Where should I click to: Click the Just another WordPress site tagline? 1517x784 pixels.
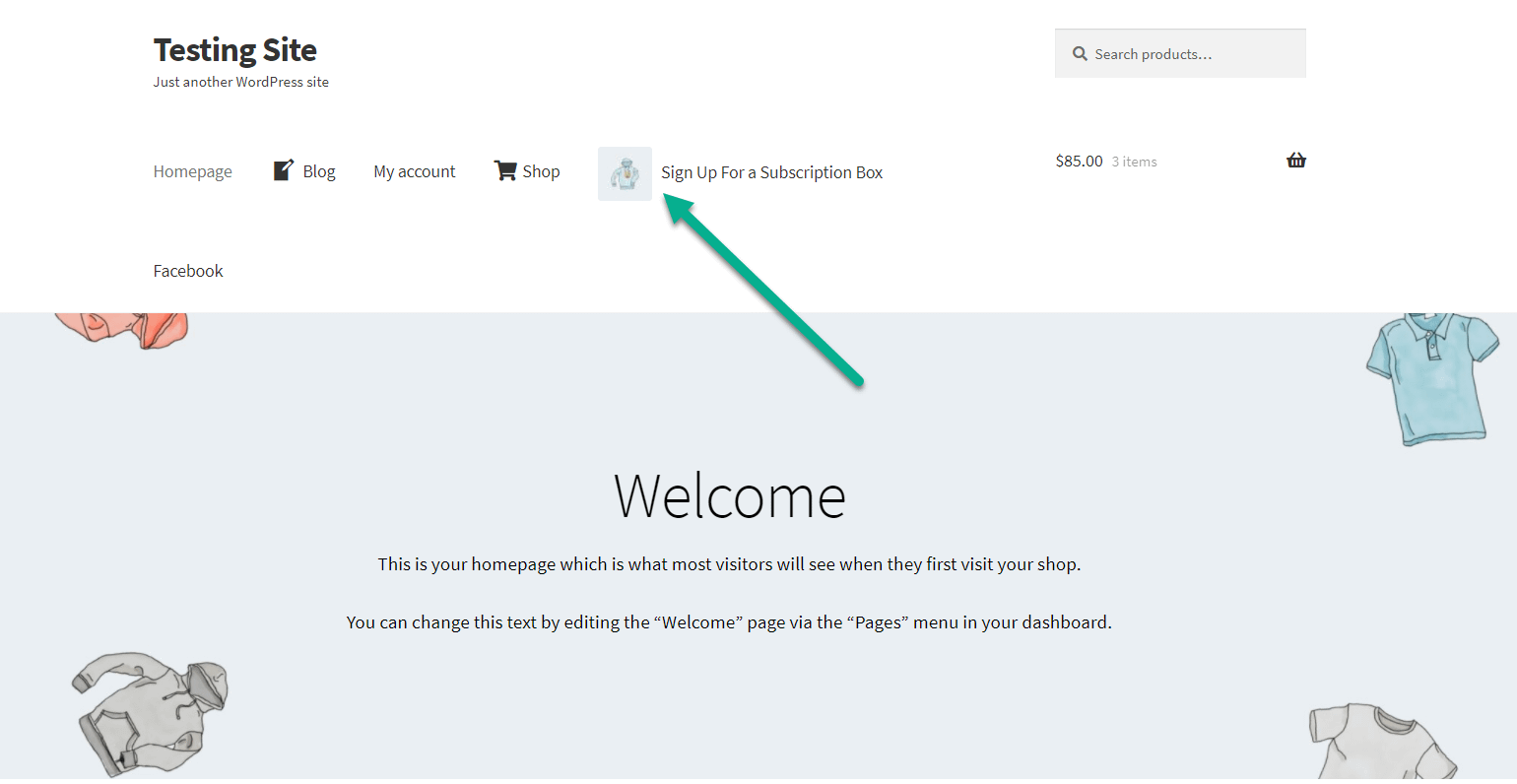pos(240,82)
